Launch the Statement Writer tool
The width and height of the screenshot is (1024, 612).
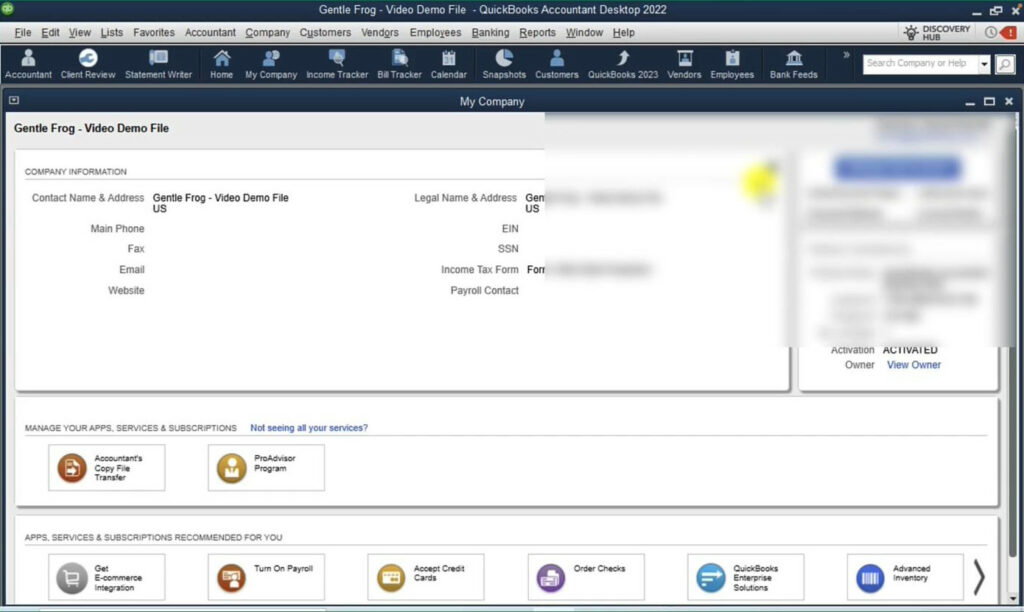(x=159, y=63)
